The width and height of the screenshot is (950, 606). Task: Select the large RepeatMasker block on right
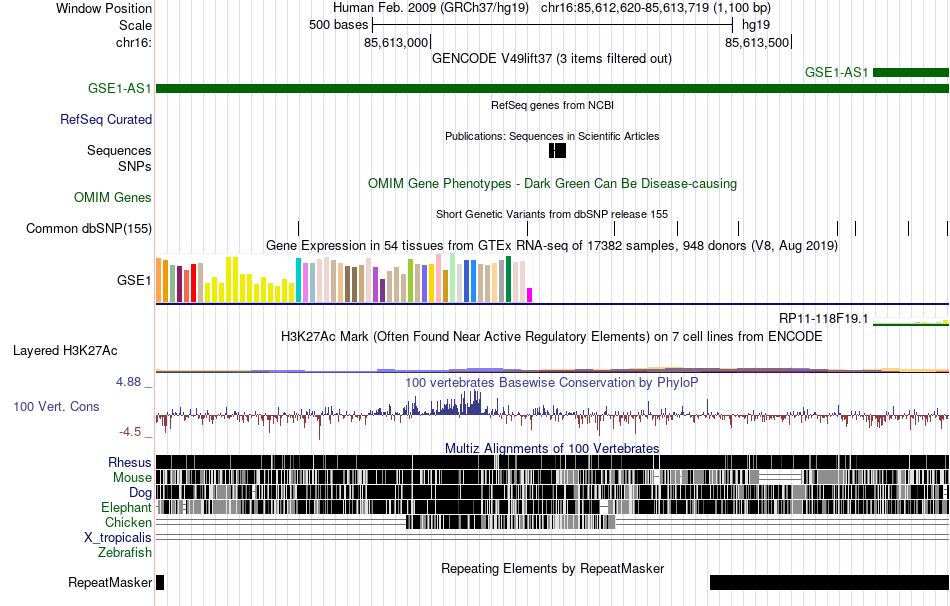tap(829, 582)
